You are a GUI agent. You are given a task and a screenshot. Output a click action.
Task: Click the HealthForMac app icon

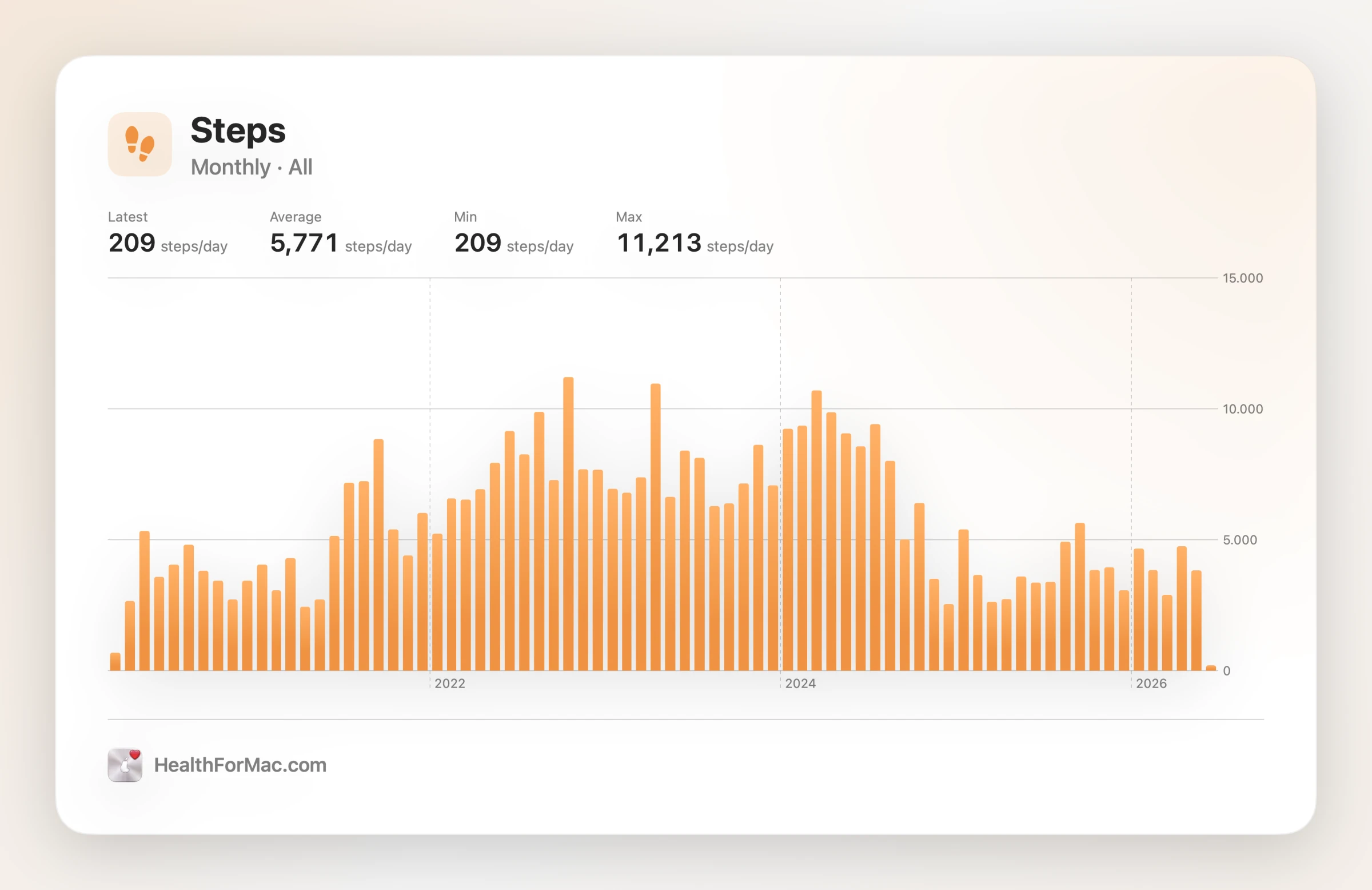125,765
